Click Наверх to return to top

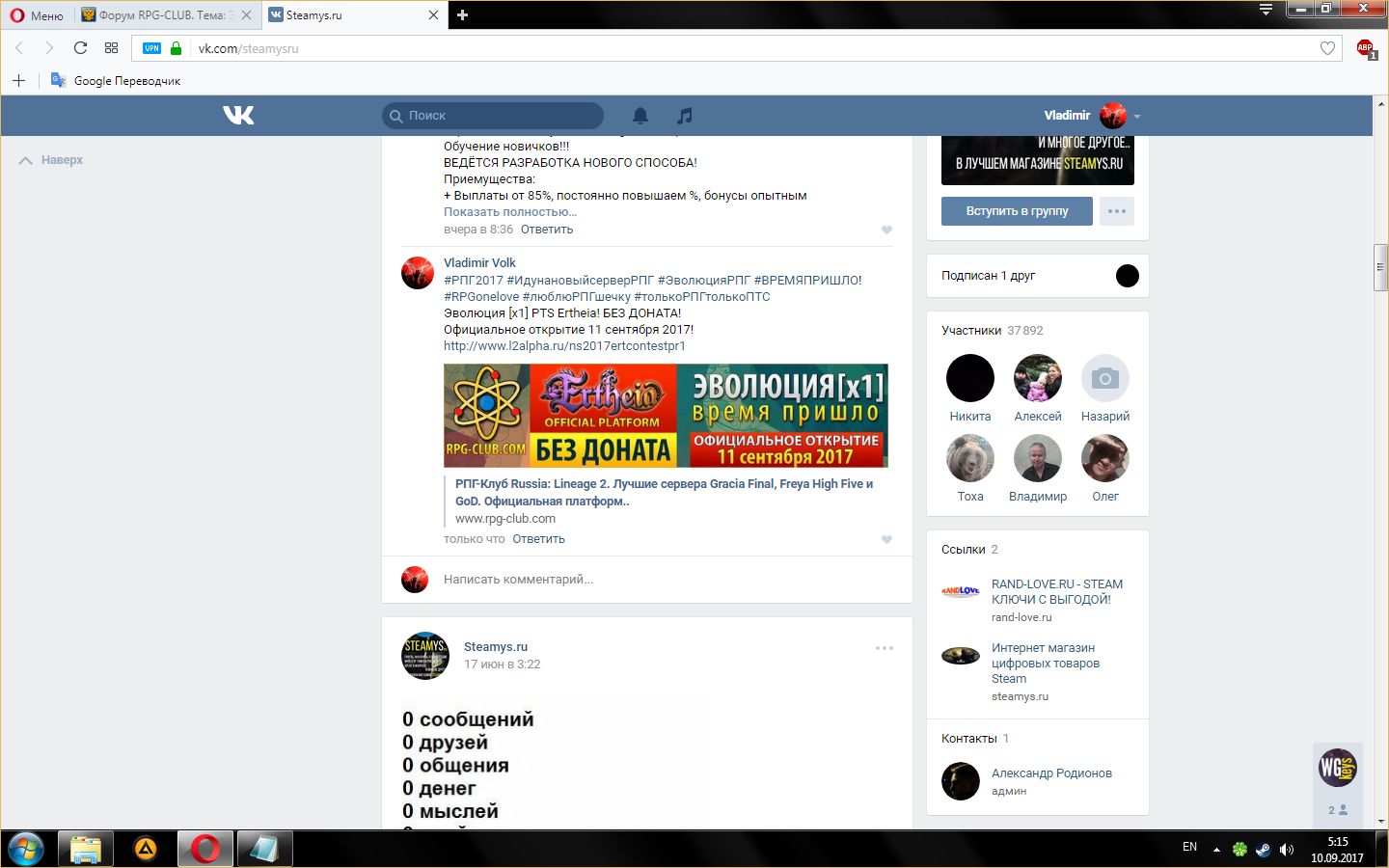51,160
